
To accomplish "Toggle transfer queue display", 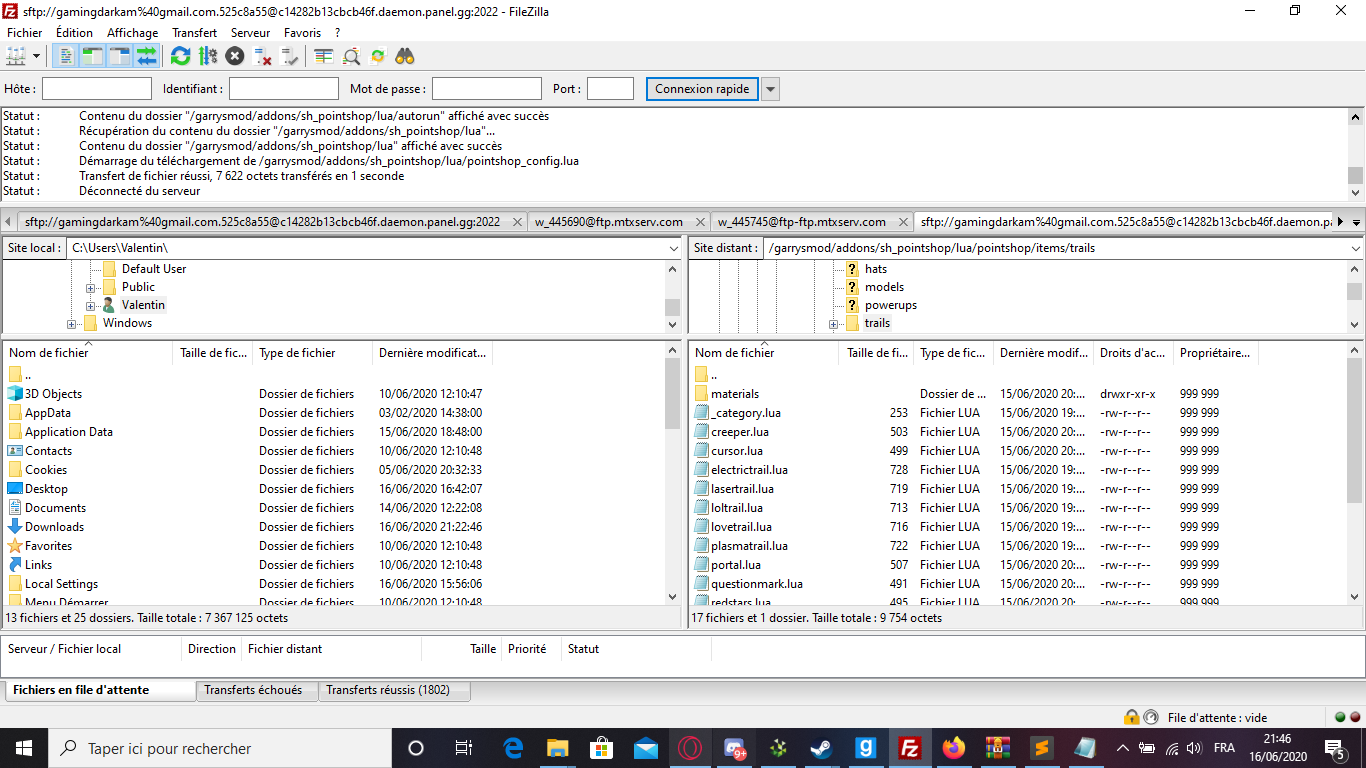I will pyautogui.click(x=147, y=56).
